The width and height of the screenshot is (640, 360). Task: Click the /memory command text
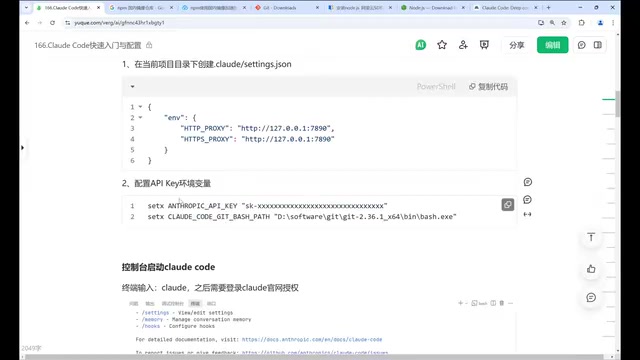tap(152, 319)
